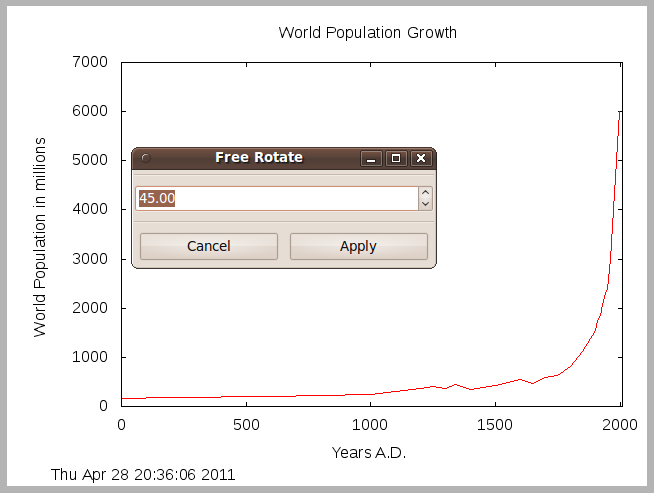This screenshot has width=654, height=493.
Task: Click the Free Rotate title bar text
Action: point(258,158)
